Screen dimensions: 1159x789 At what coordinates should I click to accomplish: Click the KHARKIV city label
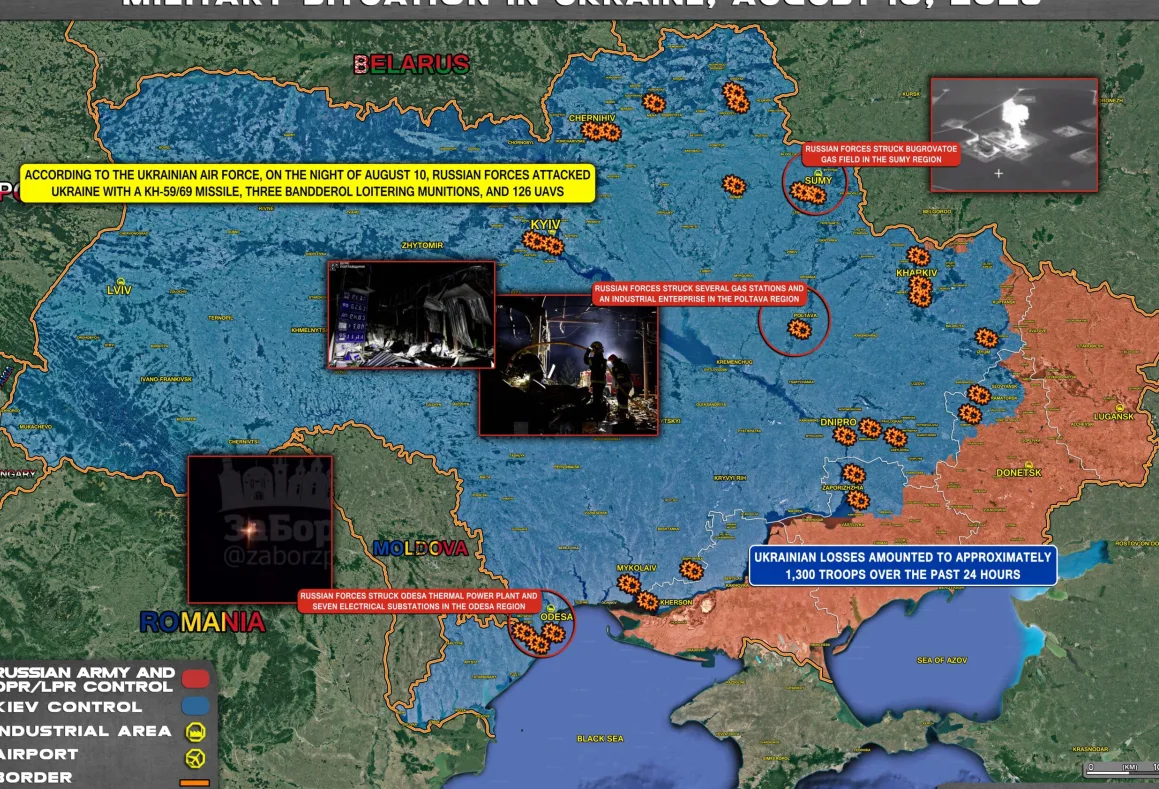click(x=917, y=273)
